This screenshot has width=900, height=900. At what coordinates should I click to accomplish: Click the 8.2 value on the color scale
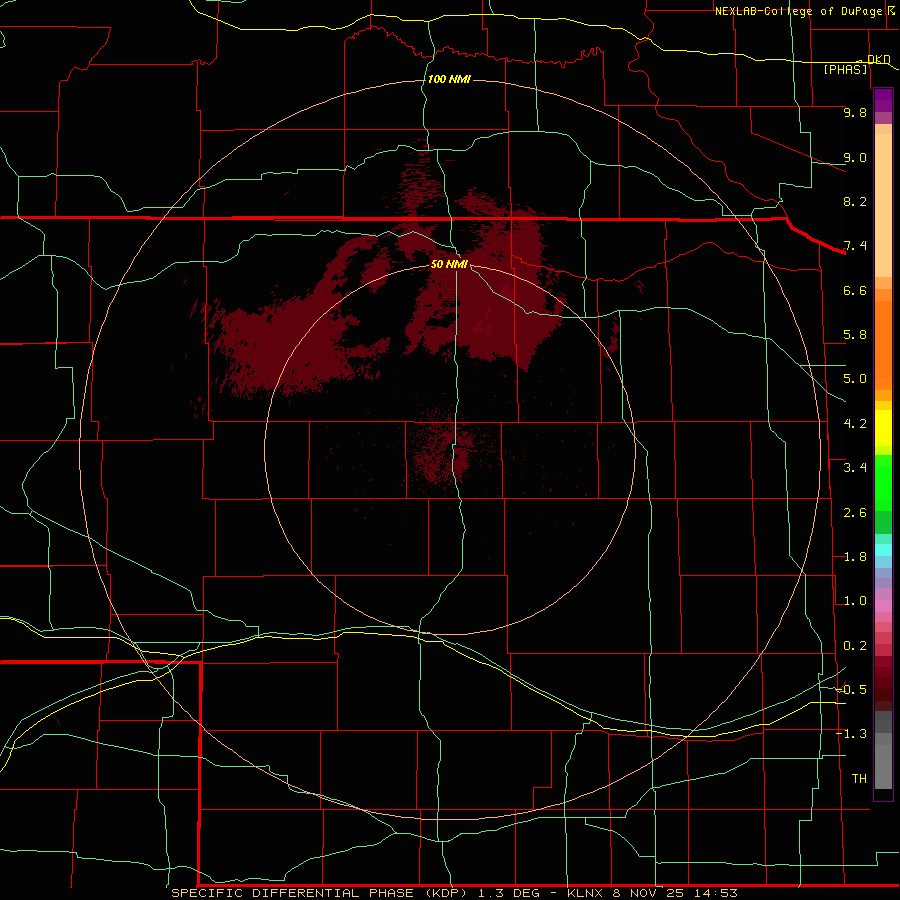(x=855, y=201)
